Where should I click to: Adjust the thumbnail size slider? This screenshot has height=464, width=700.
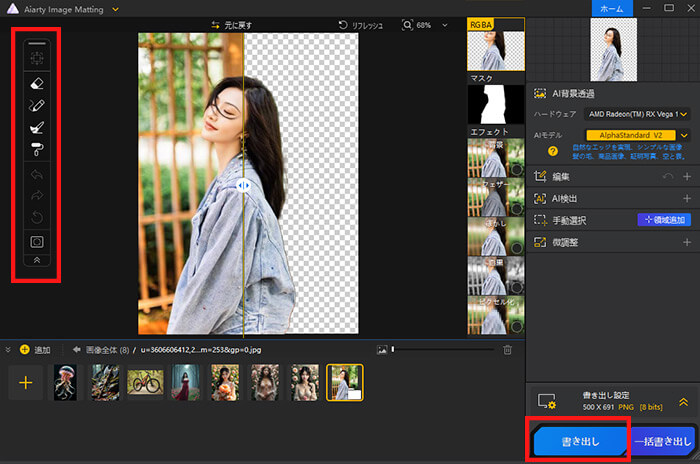point(395,349)
